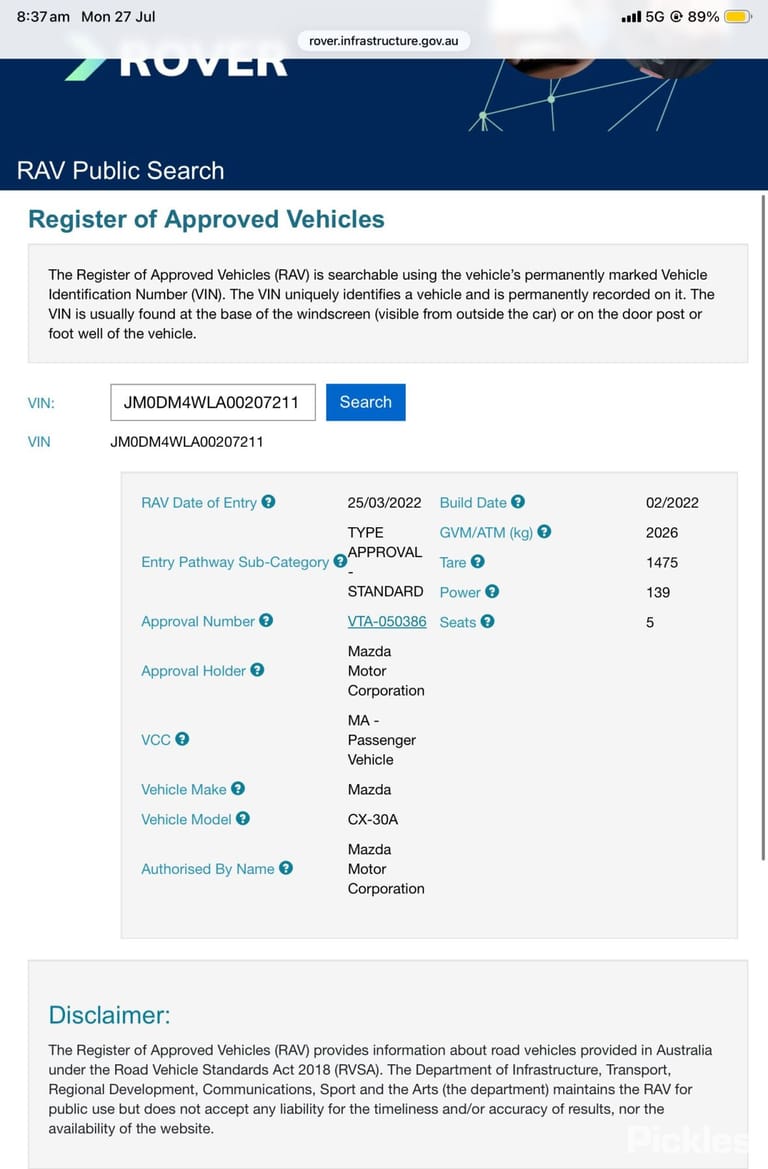This screenshot has width=768, height=1169.
Task: Click the Power help icon
Action: [x=492, y=591]
